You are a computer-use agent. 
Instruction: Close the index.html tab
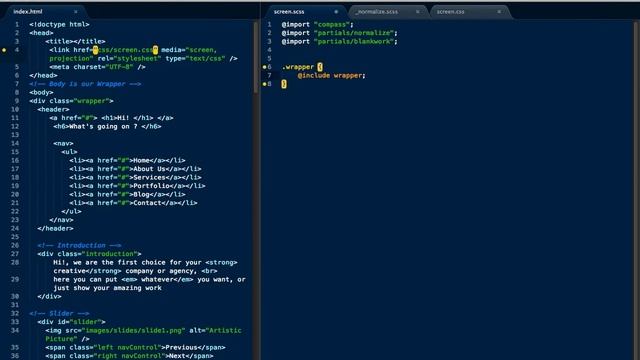tap(76, 12)
